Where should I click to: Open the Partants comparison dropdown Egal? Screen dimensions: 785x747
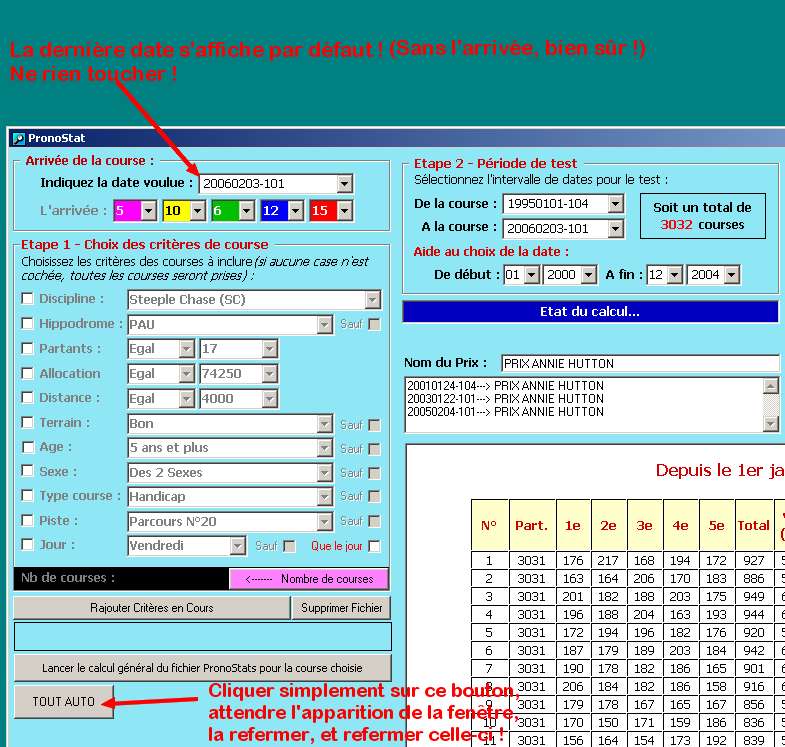186,348
